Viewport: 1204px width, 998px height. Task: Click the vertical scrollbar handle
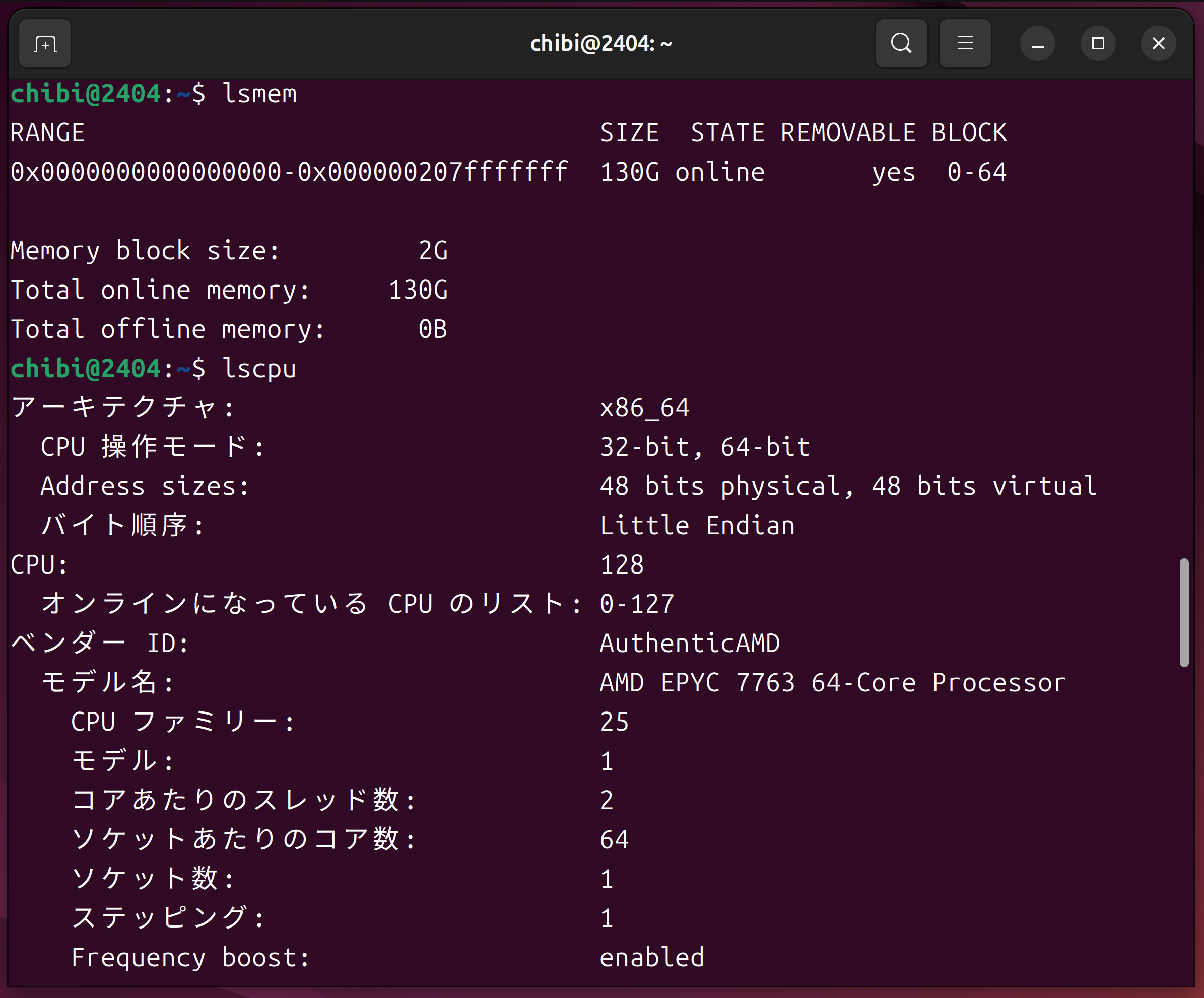tap(1183, 612)
